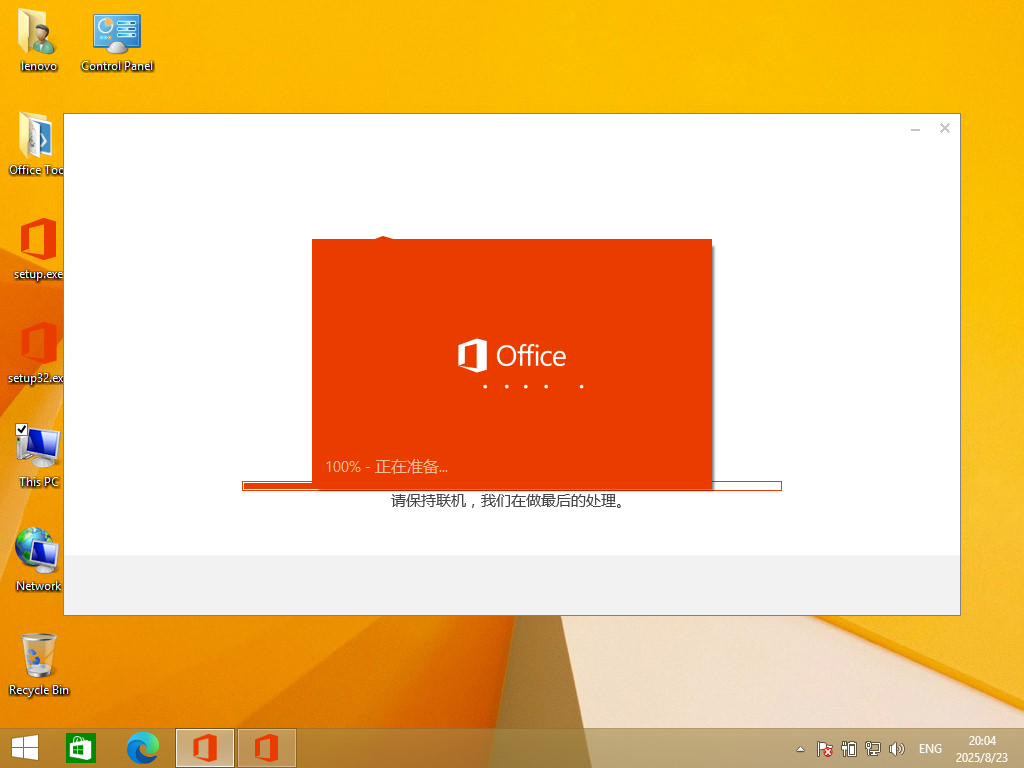1024x768 pixels.
Task: Open the Action Center flag icon
Action: point(825,749)
